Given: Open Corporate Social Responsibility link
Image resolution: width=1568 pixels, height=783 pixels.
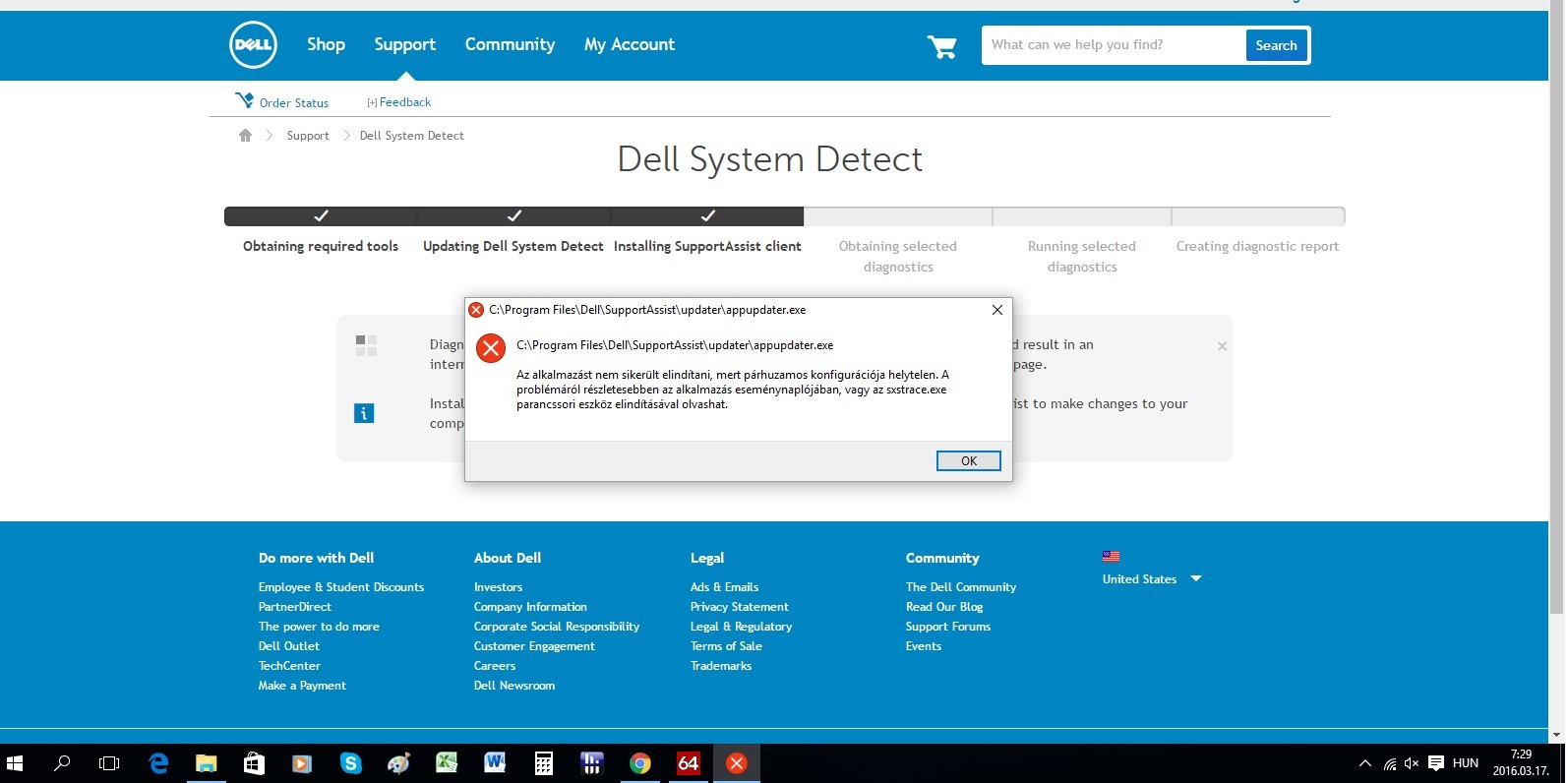Looking at the screenshot, I should [x=557, y=627].
